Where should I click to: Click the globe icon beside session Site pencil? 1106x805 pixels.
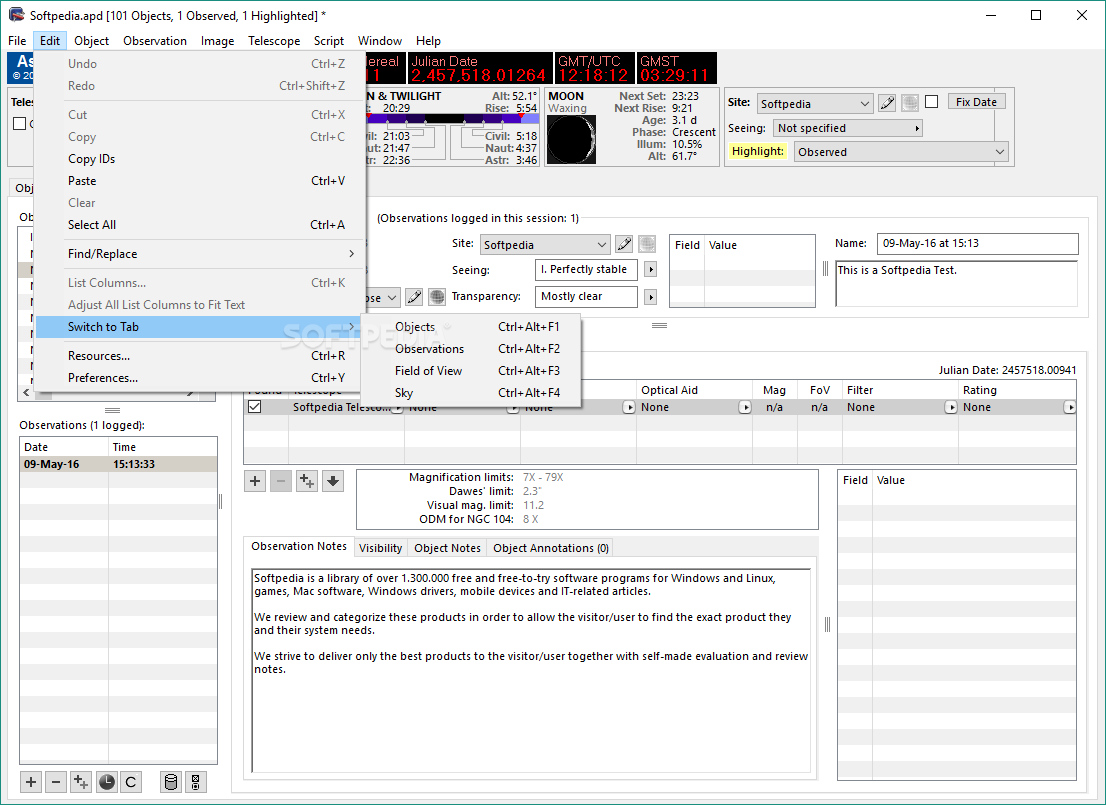[647, 244]
